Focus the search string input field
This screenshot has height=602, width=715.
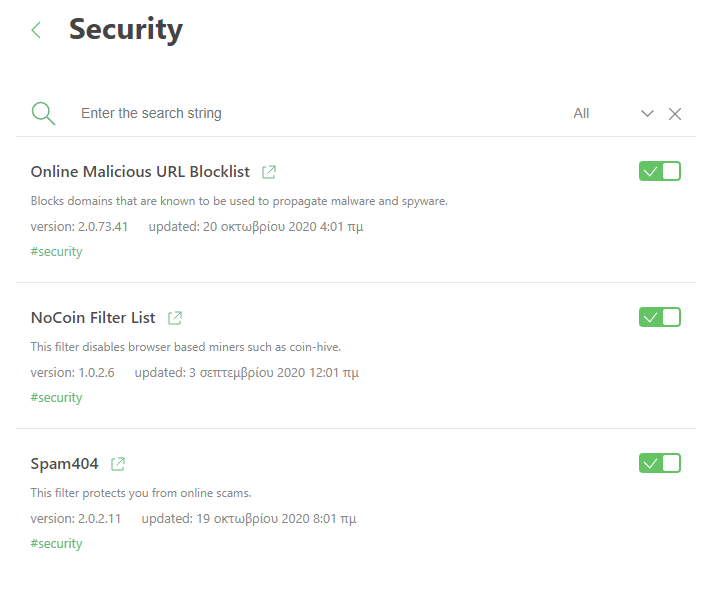tap(319, 113)
